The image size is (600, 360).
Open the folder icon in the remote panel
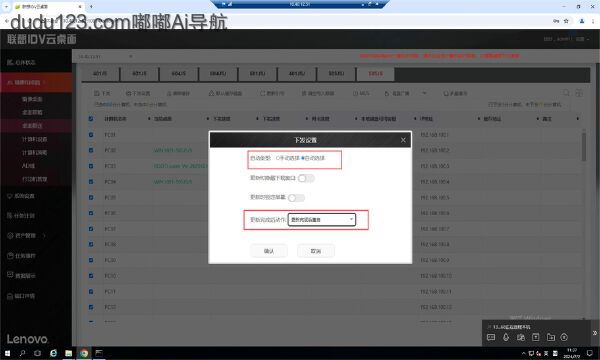click(551, 337)
